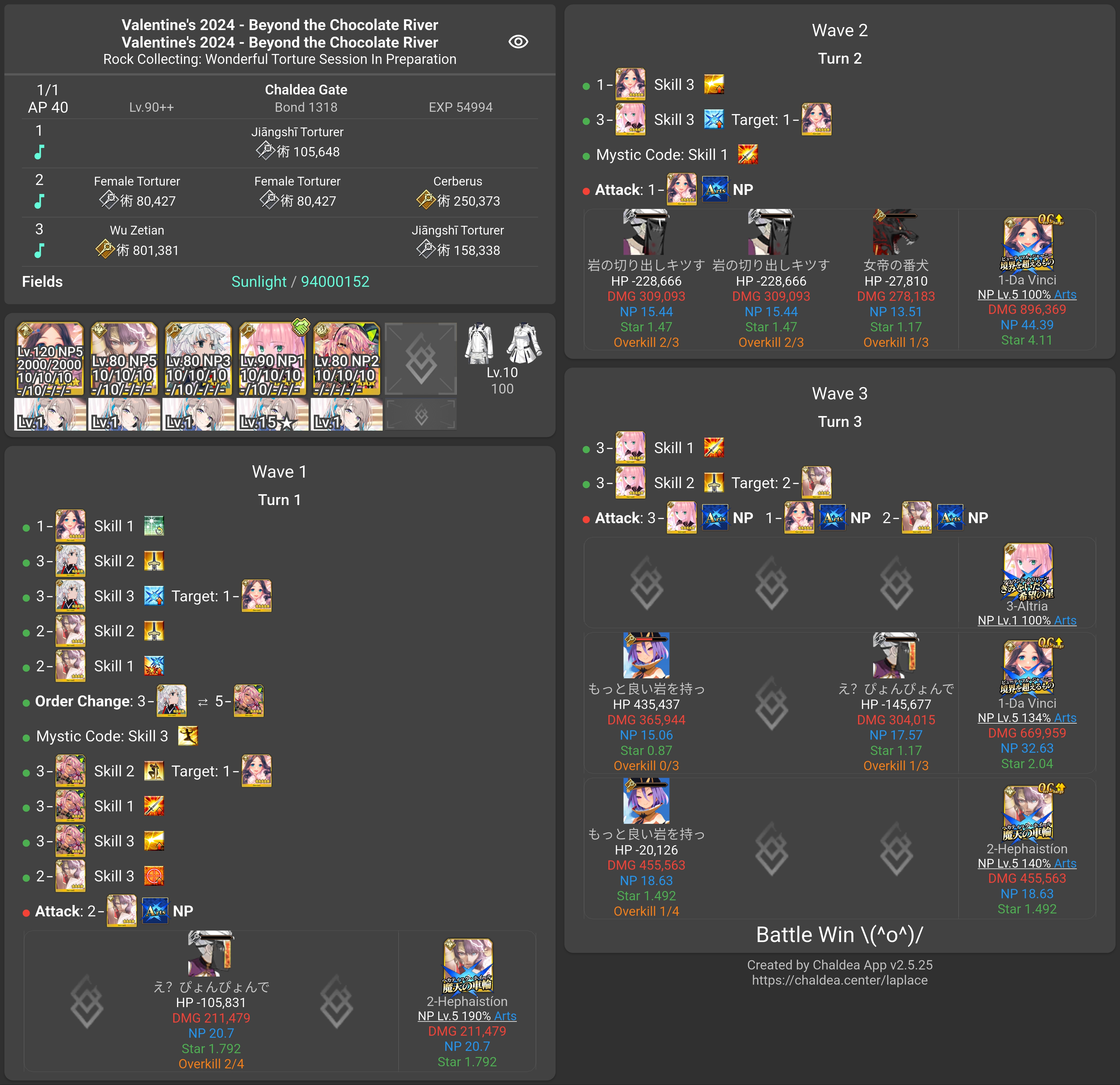Select the Lv.15 craft essence thumbnail
Viewport: 1120px width, 1085px height.
pos(273,415)
